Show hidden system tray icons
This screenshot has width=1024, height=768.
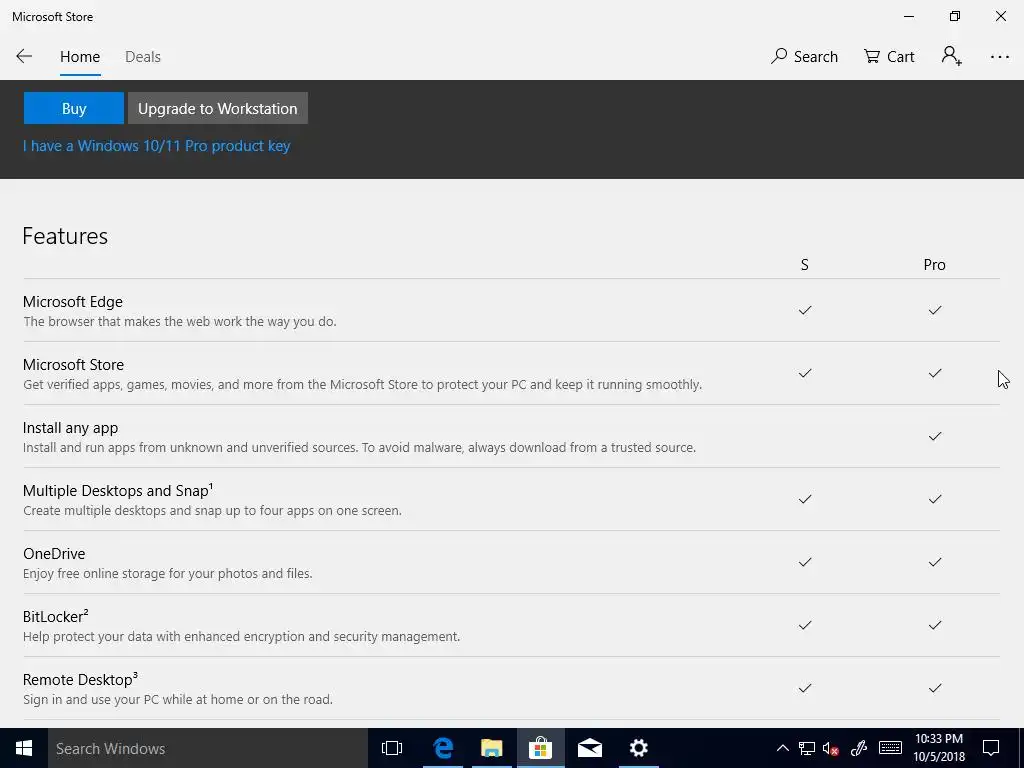[782, 748]
